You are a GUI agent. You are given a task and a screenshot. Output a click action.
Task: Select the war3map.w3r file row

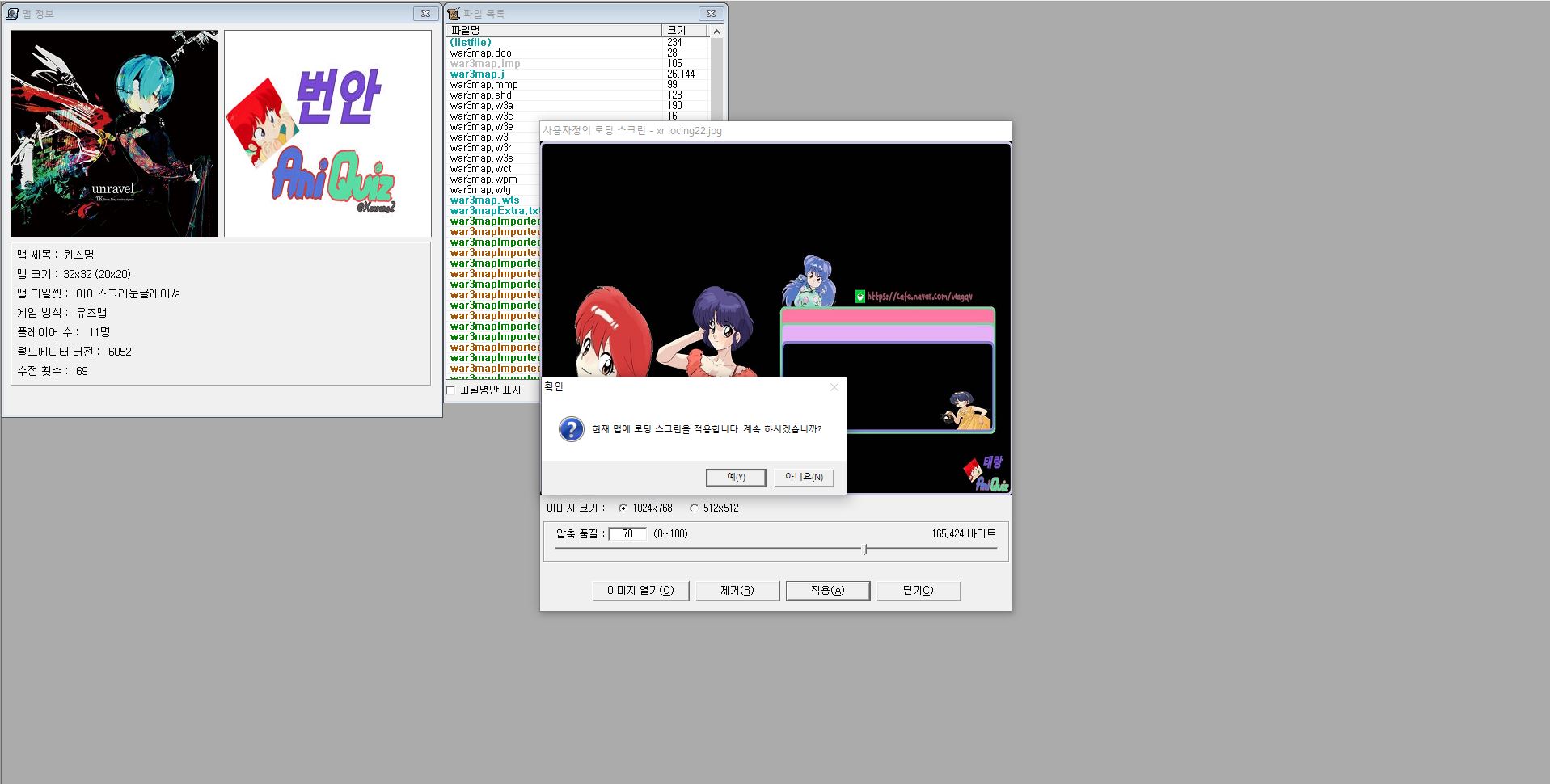(x=493, y=148)
